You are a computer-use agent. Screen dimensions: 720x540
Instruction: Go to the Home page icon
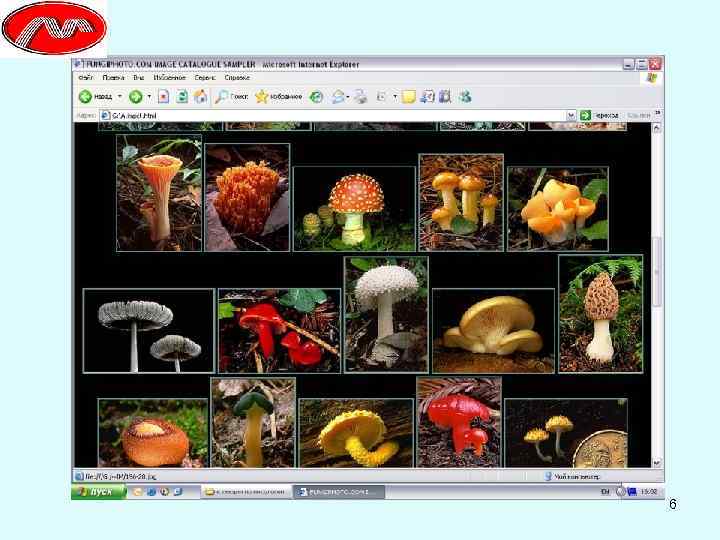[x=200, y=97]
